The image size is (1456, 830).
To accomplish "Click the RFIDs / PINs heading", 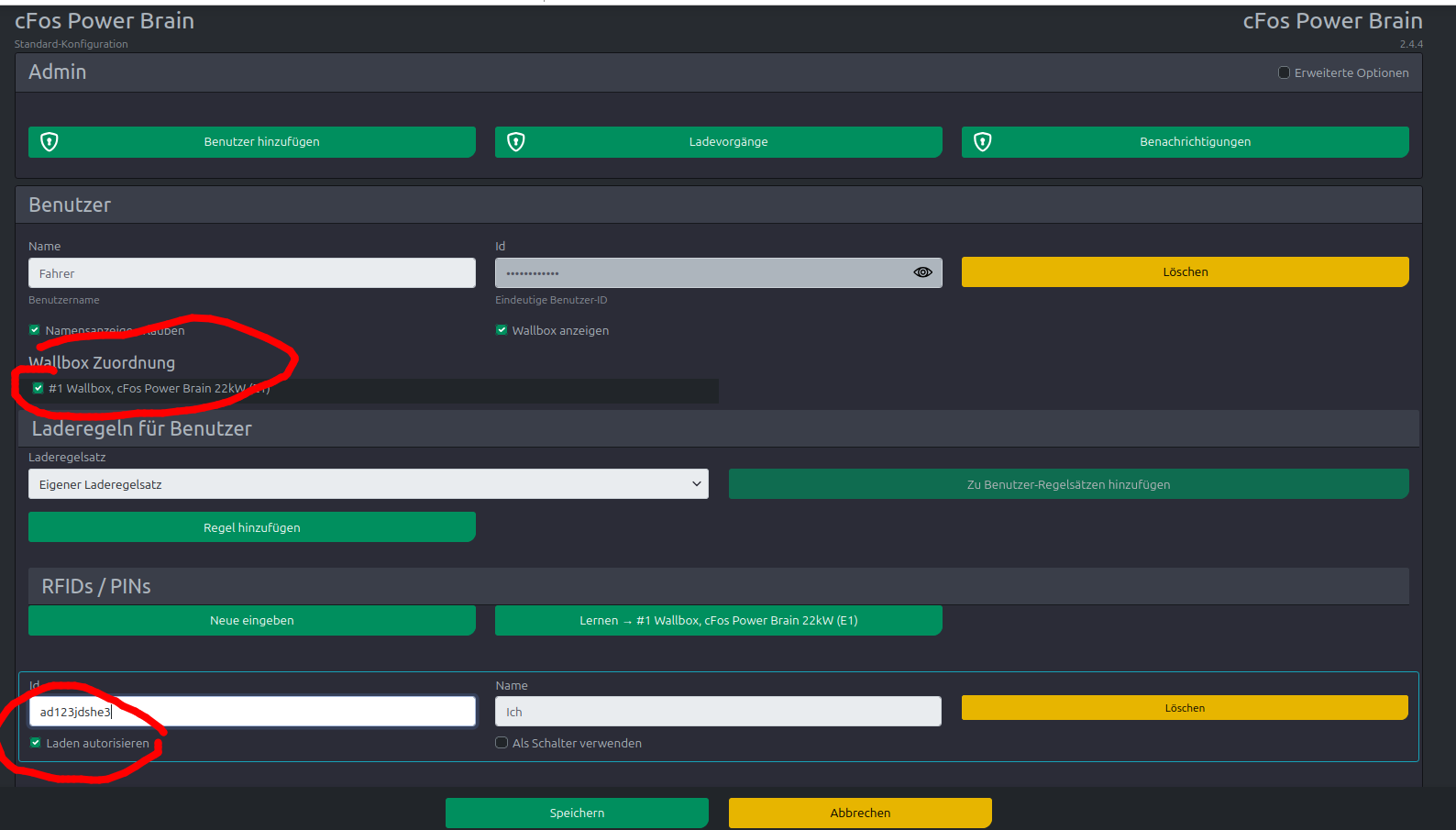I will pyautogui.click(x=96, y=587).
